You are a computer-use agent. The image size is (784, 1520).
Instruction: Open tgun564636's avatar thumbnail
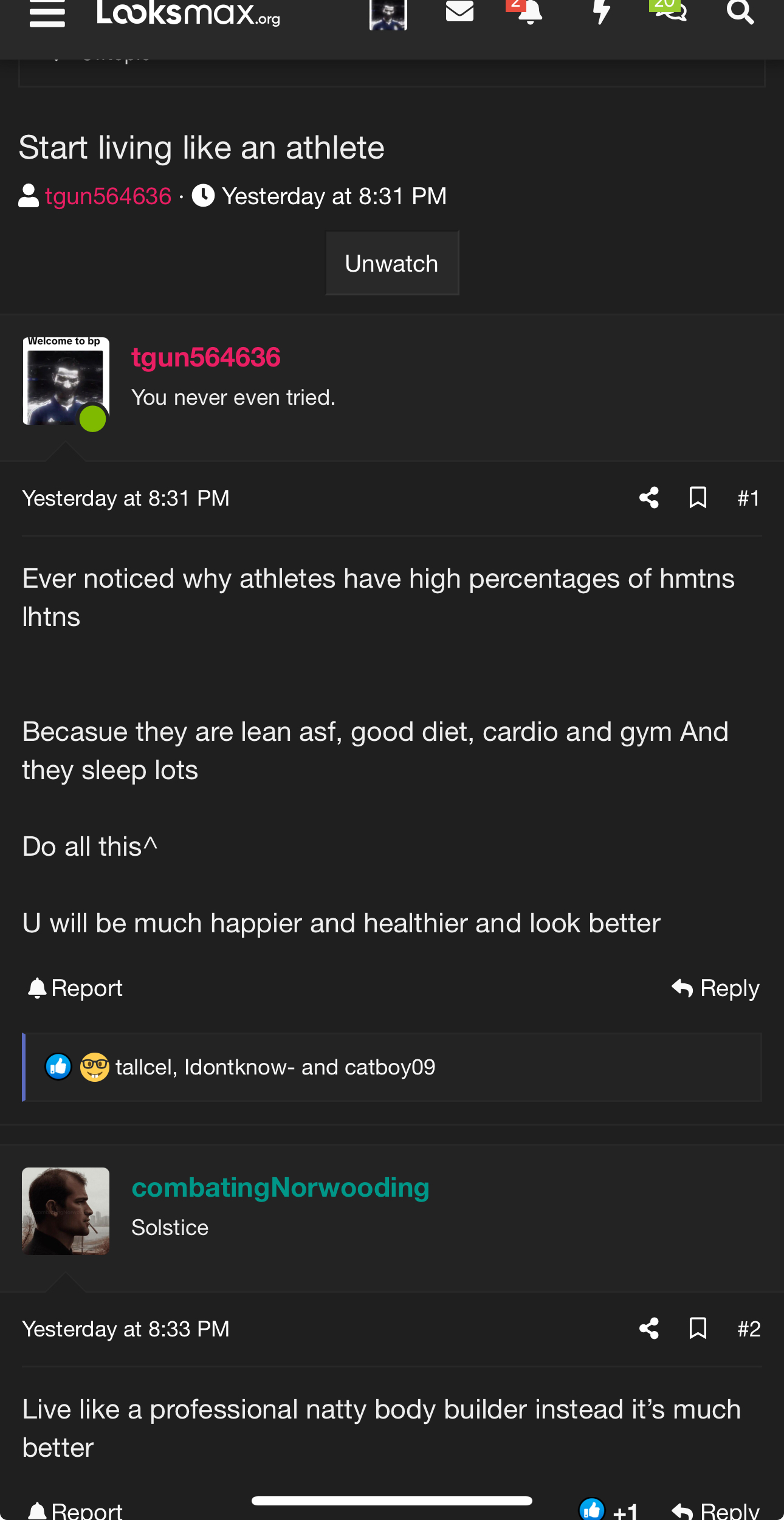coord(66,381)
